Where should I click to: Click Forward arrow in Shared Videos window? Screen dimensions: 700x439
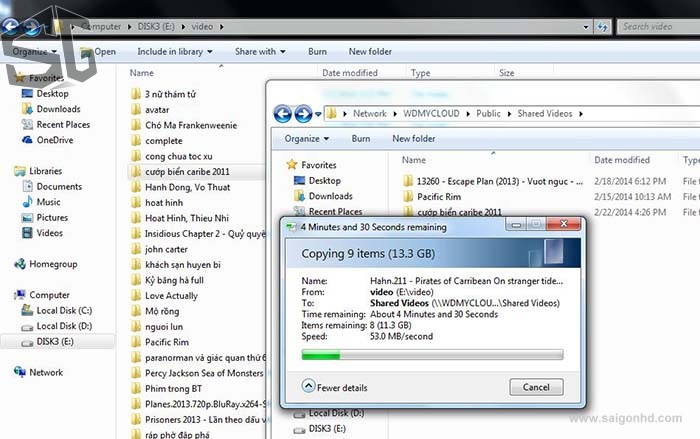pyautogui.click(x=303, y=114)
